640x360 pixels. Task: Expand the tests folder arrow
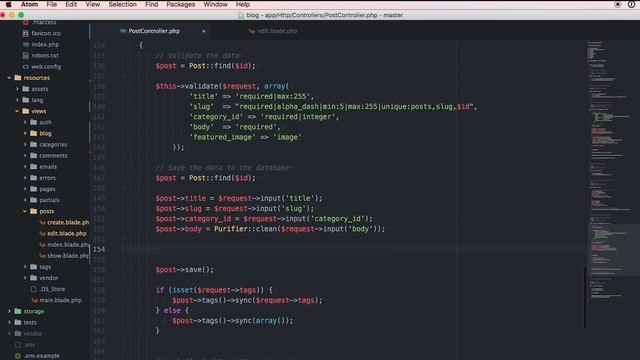tap(9, 322)
